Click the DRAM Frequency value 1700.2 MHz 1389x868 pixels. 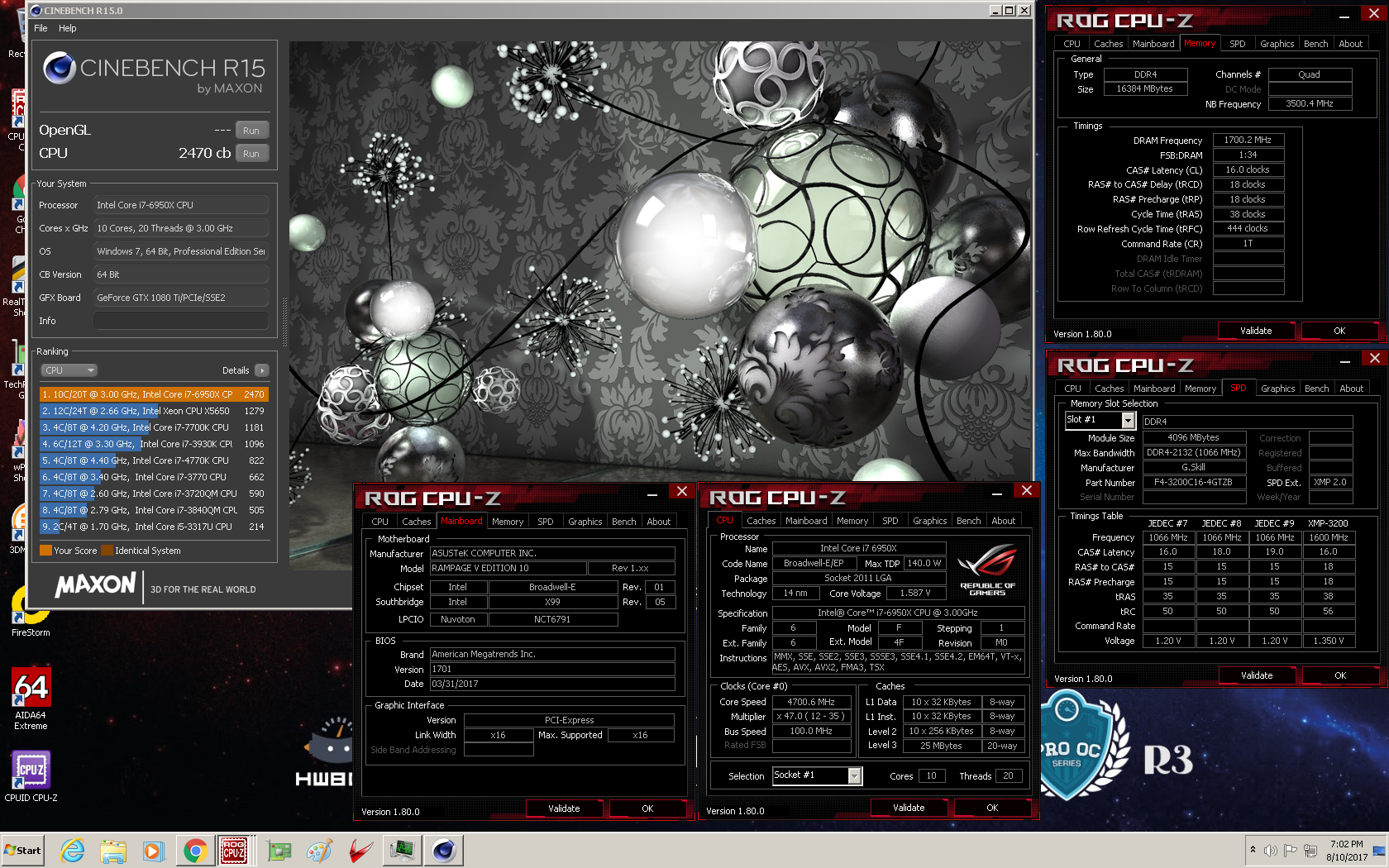(1248, 140)
